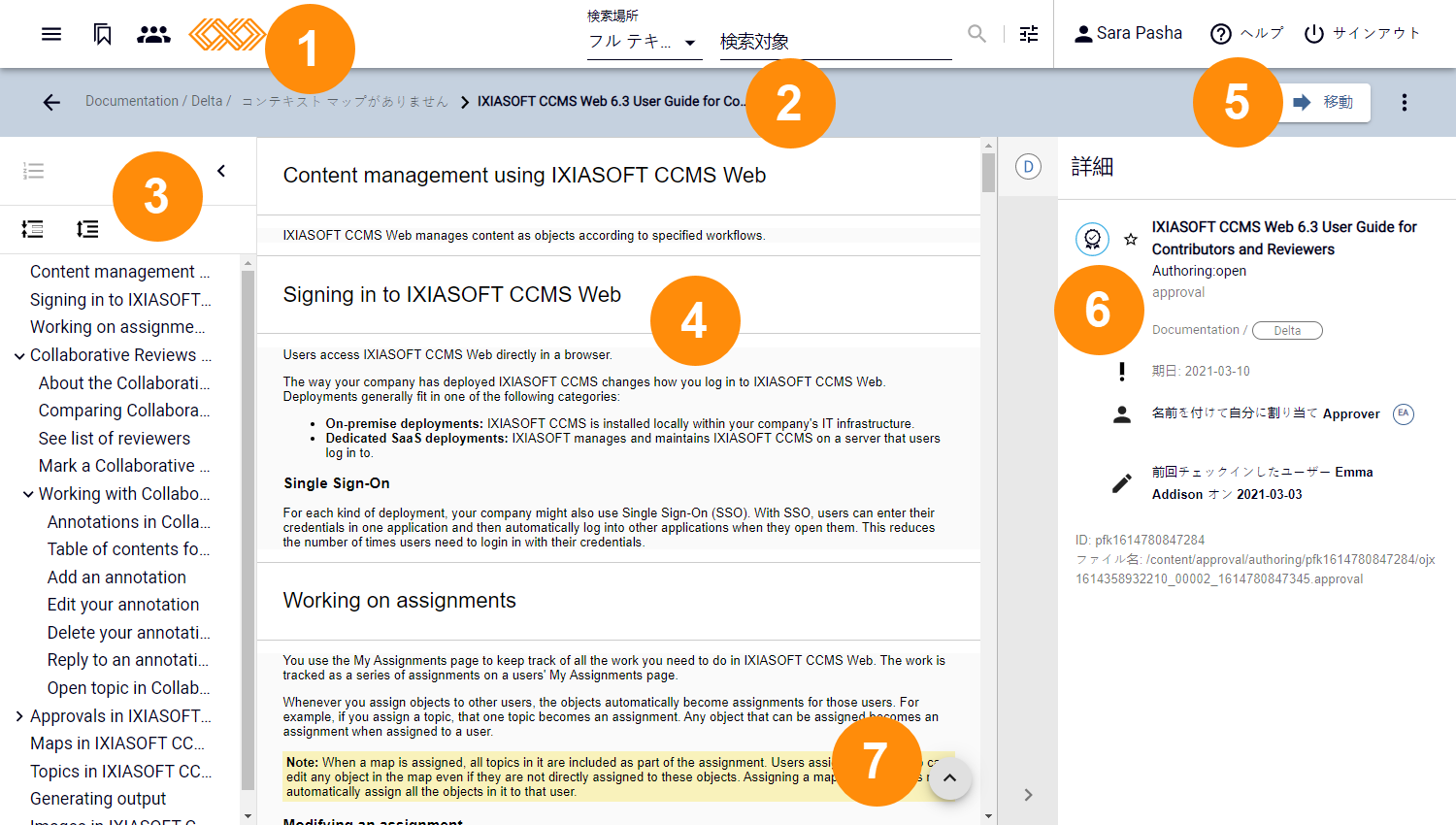Click the 'Signing in to IXIASOFT CCMS Web' heading
Image resolution: width=1456 pixels, height=825 pixels.
point(451,295)
